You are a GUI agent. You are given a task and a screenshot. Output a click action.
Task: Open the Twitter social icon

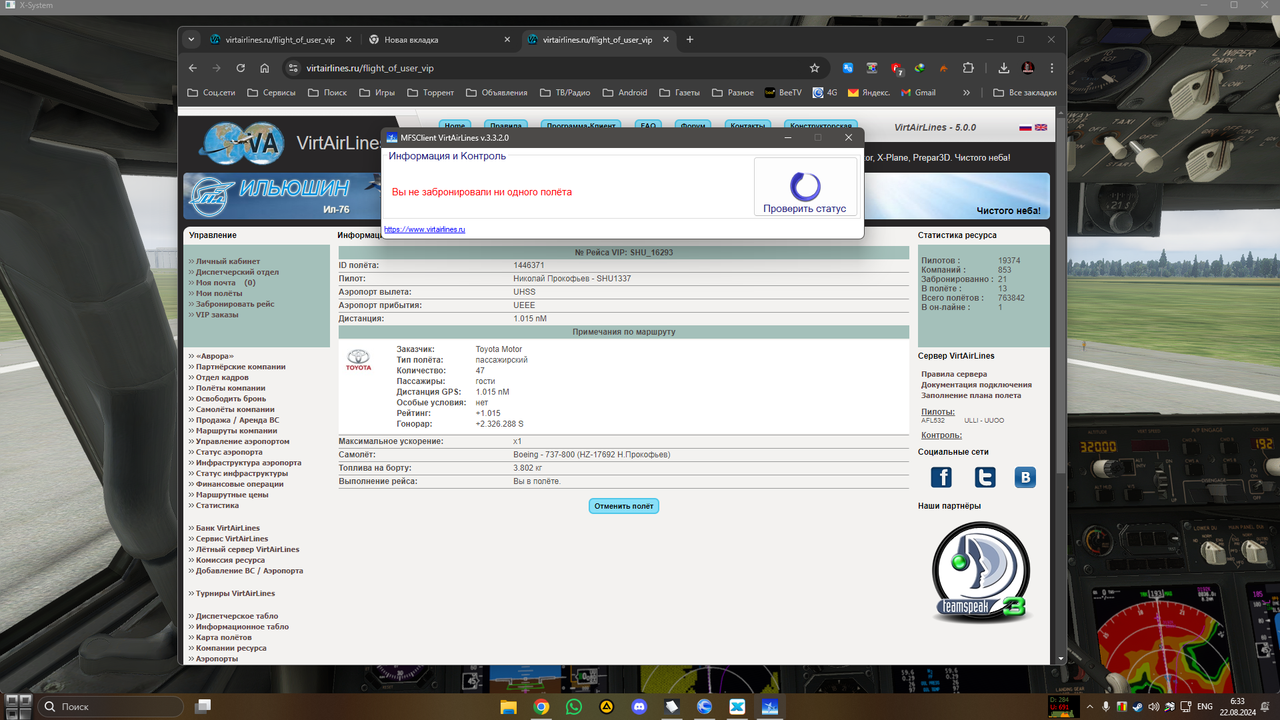(x=985, y=477)
